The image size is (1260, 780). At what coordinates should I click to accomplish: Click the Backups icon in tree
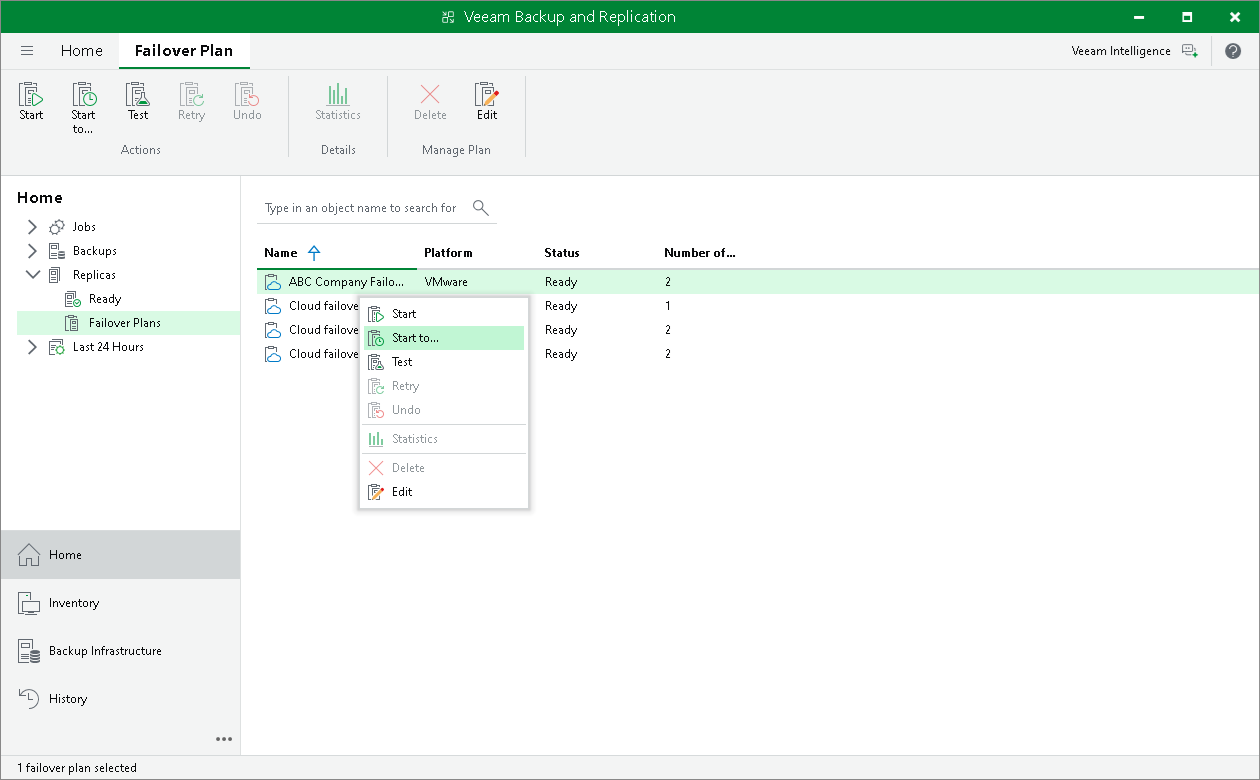pyautogui.click(x=57, y=251)
